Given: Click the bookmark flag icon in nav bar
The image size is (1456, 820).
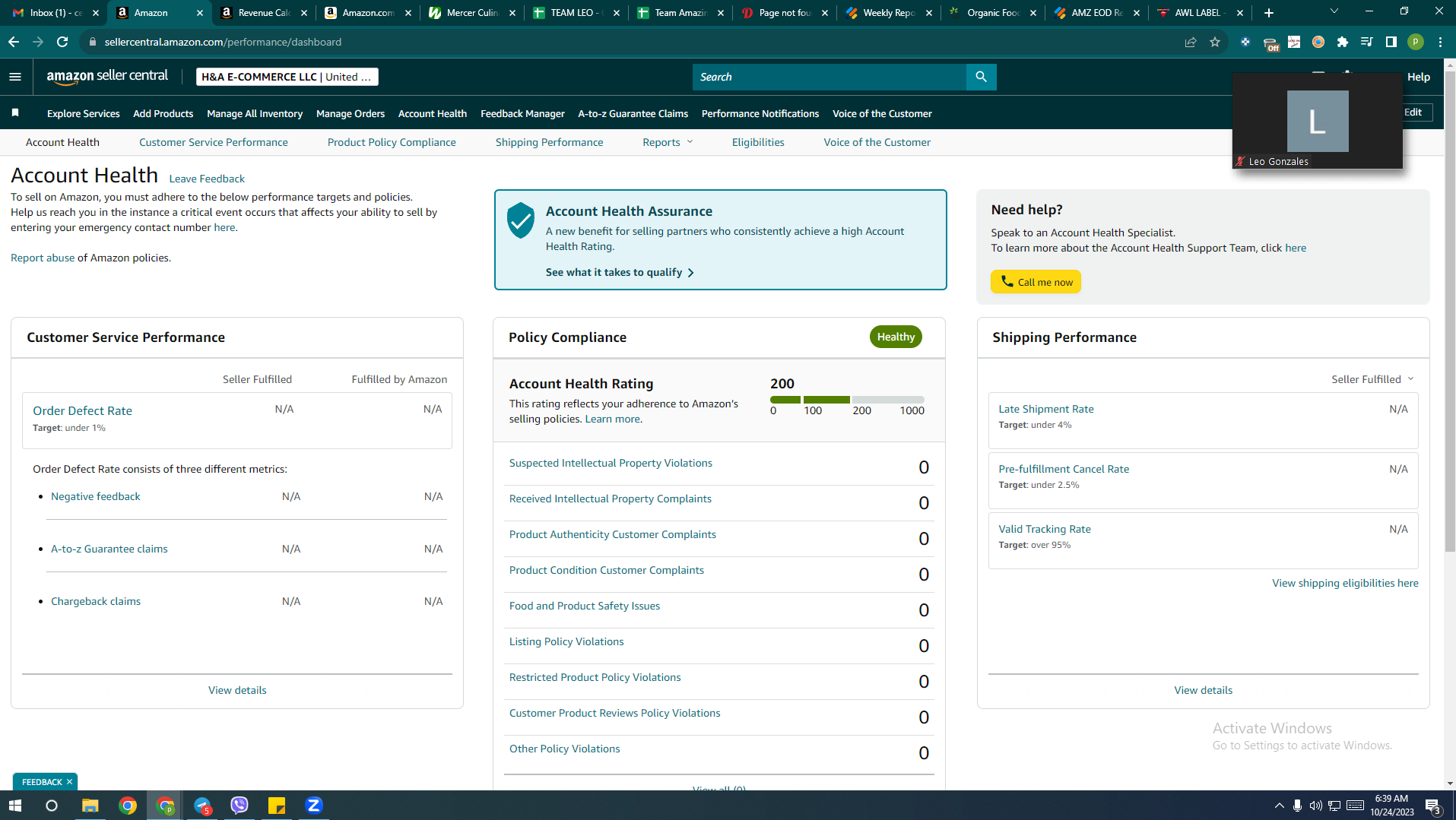Looking at the screenshot, I should 15,113.
